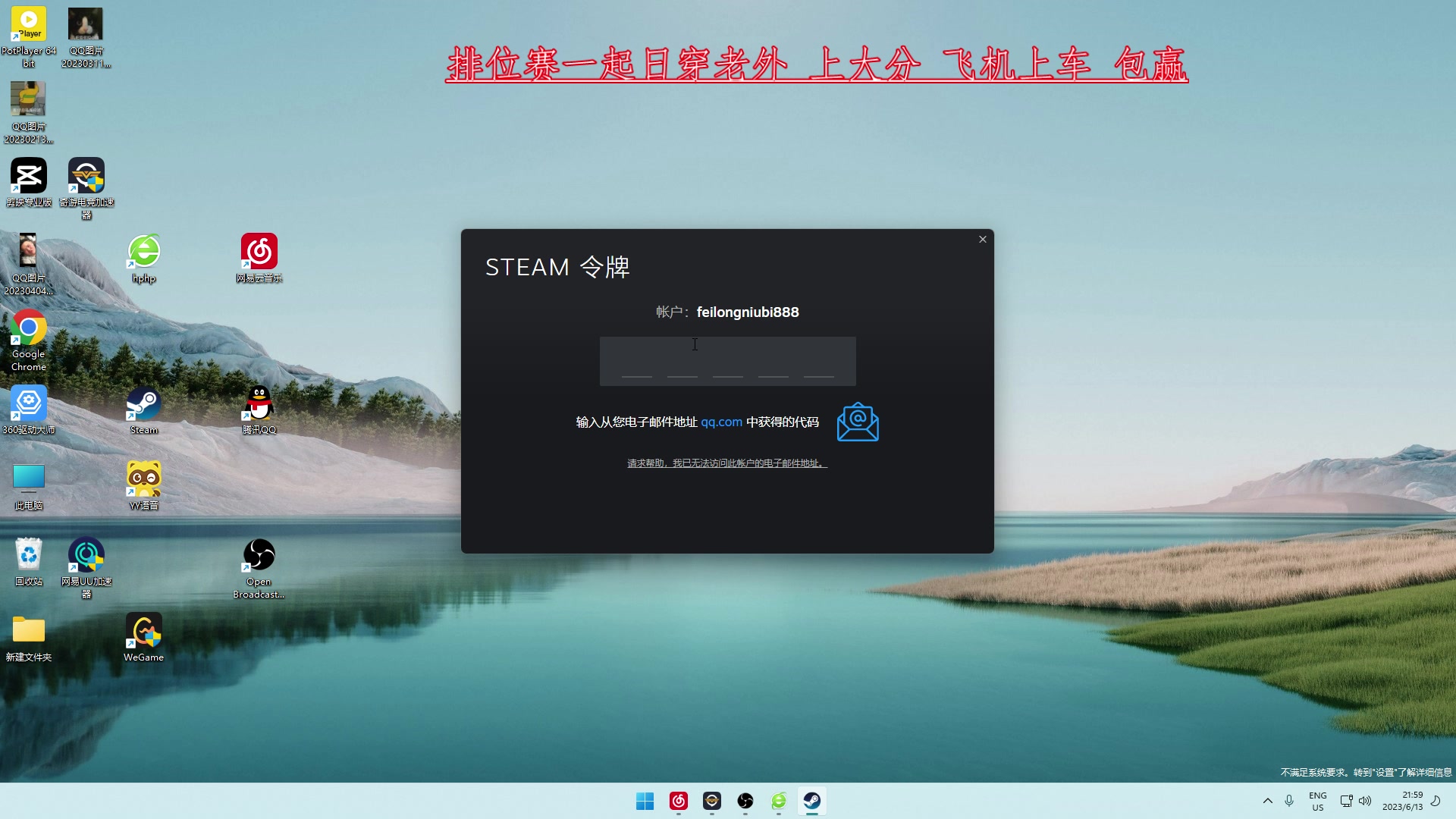The height and width of the screenshot is (819, 1456).
Task: Open the QQ图片 20230311 image file
Action: (x=86, y=37)
